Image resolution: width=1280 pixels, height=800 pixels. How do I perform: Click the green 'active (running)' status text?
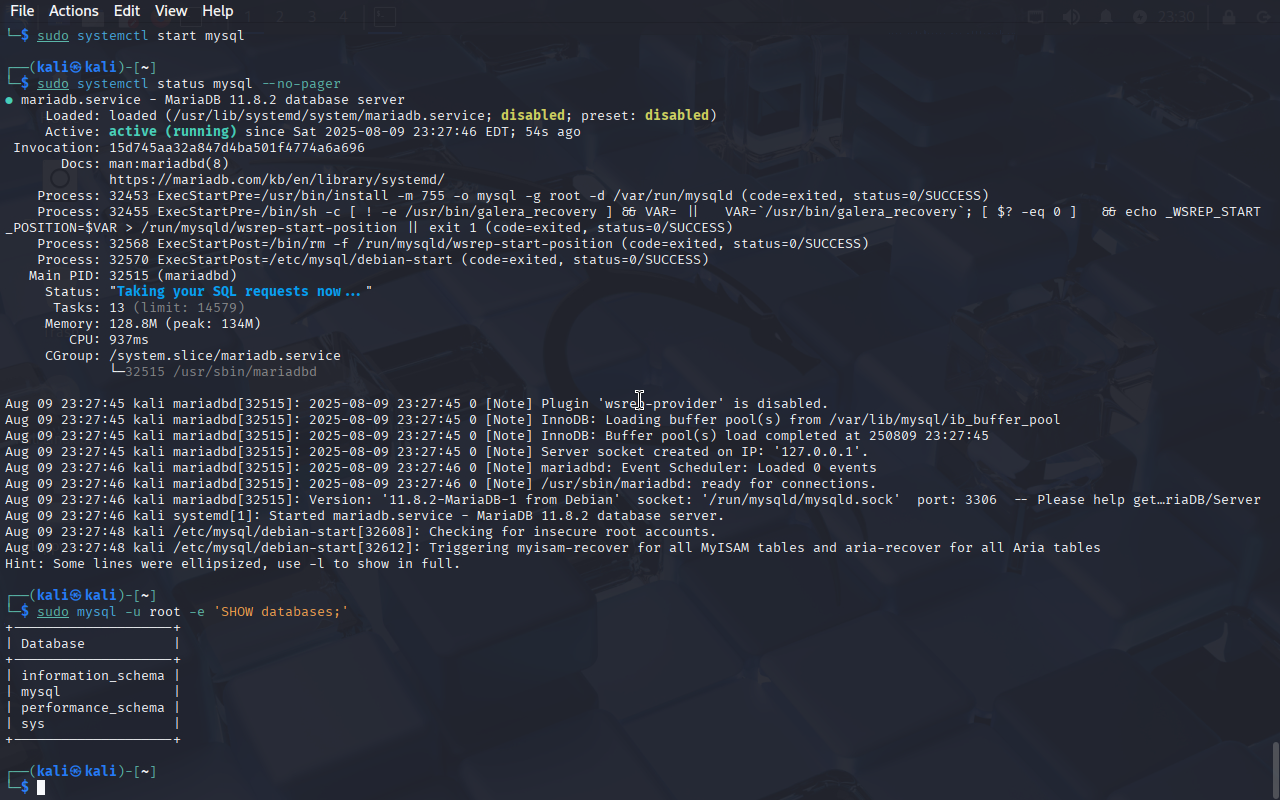click(173, 132)
